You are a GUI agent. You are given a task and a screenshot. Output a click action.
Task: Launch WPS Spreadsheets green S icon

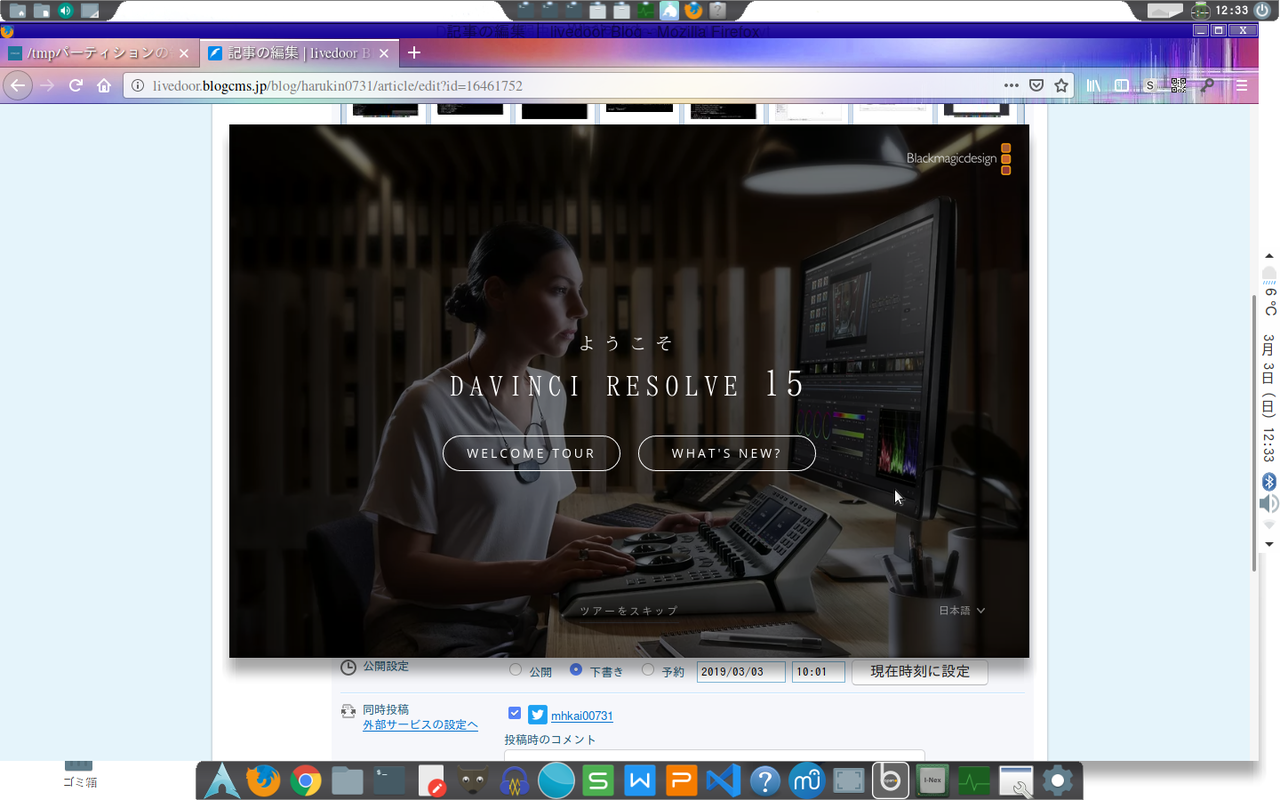[598, 780]
